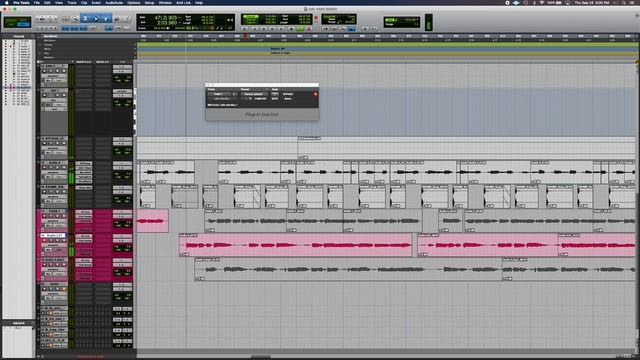Open the Window menu
Screen dimensions: 640x360
[165, 2]
